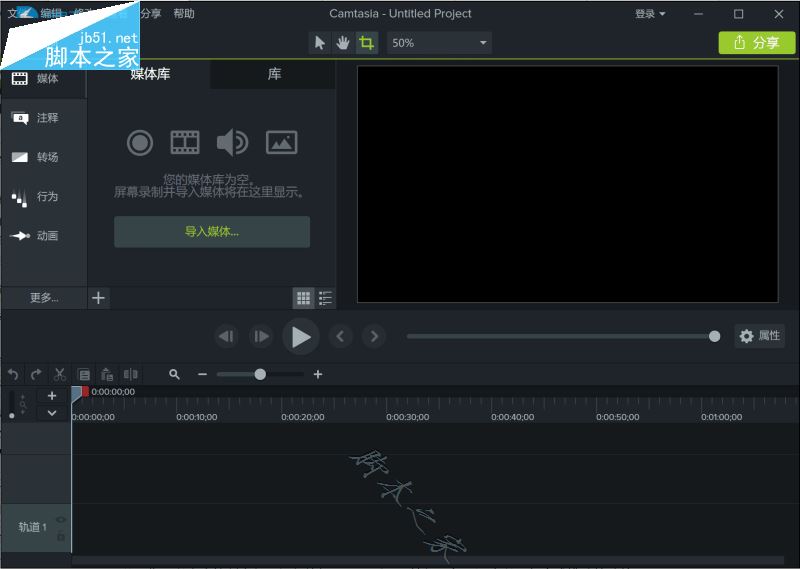The width and height of the screenshot is (800, 569).
Task: Click the timeline zoom magnifier icon
Action: [174, 375]
